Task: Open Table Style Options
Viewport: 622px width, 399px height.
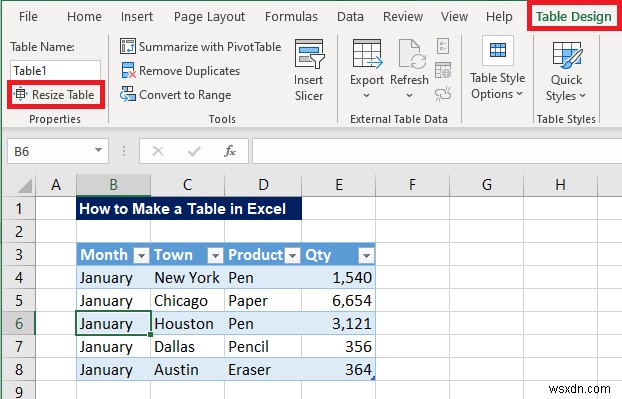Action: (497, 68)
